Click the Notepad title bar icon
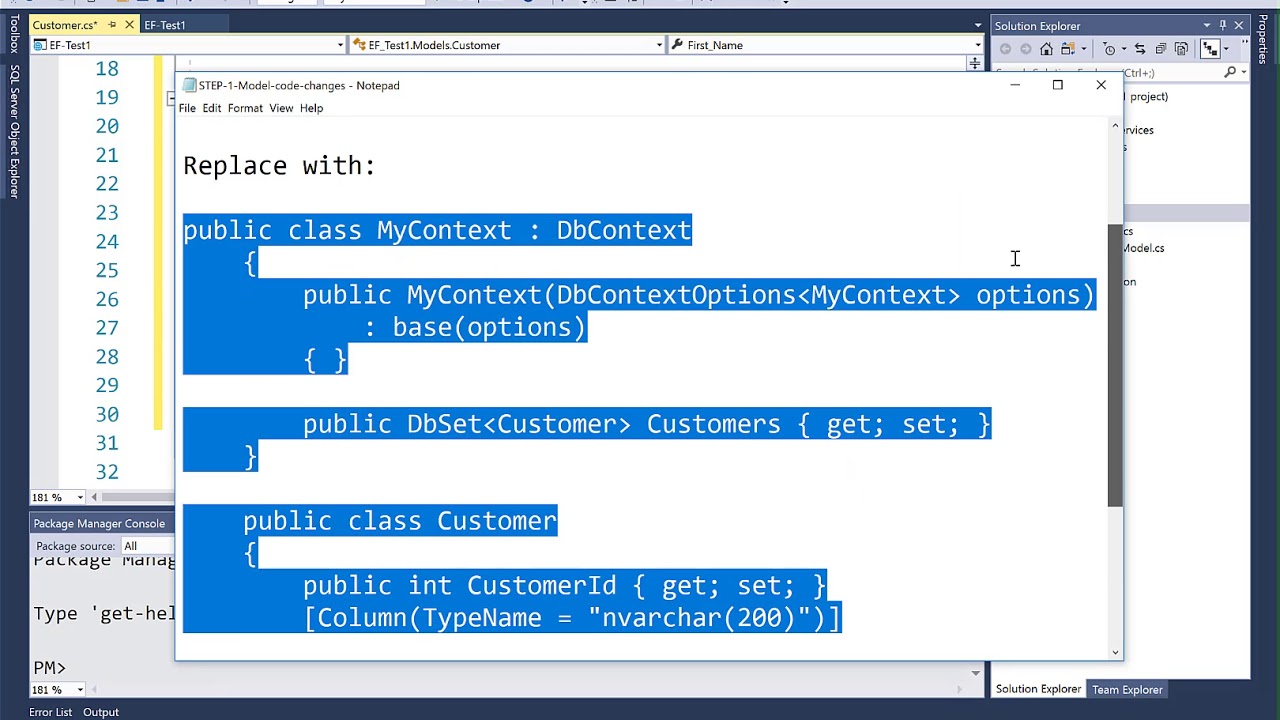 pyautogui.click(x=189, y=85)
